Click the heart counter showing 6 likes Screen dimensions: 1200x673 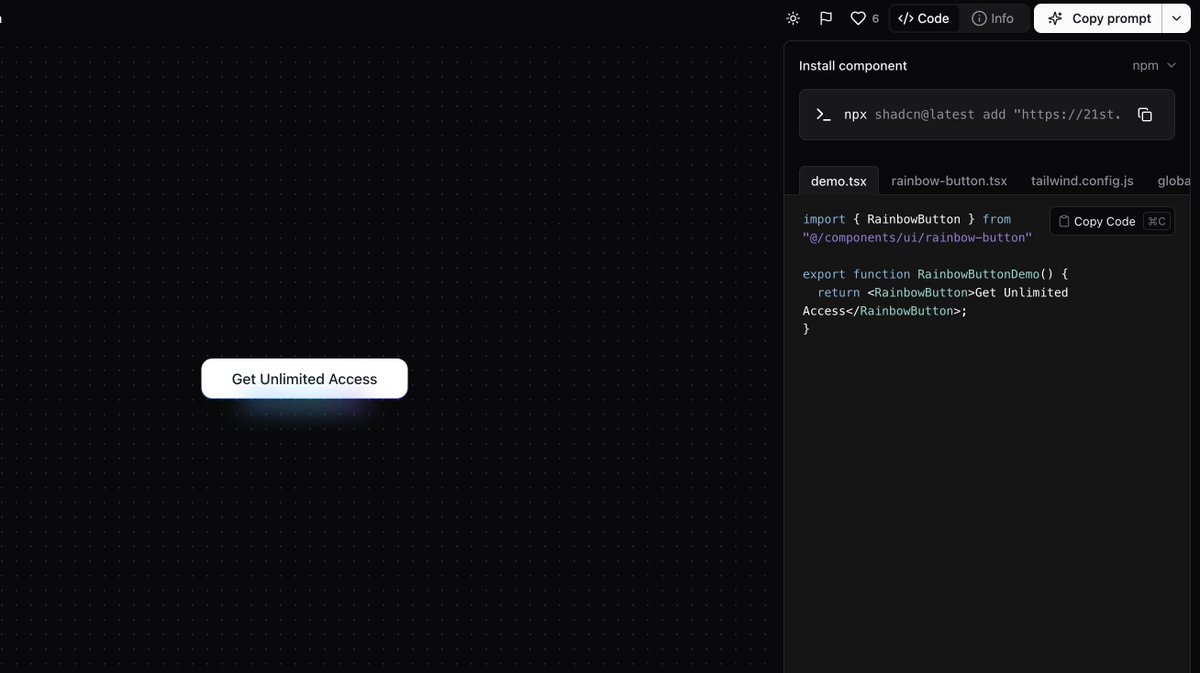point(873,17)
